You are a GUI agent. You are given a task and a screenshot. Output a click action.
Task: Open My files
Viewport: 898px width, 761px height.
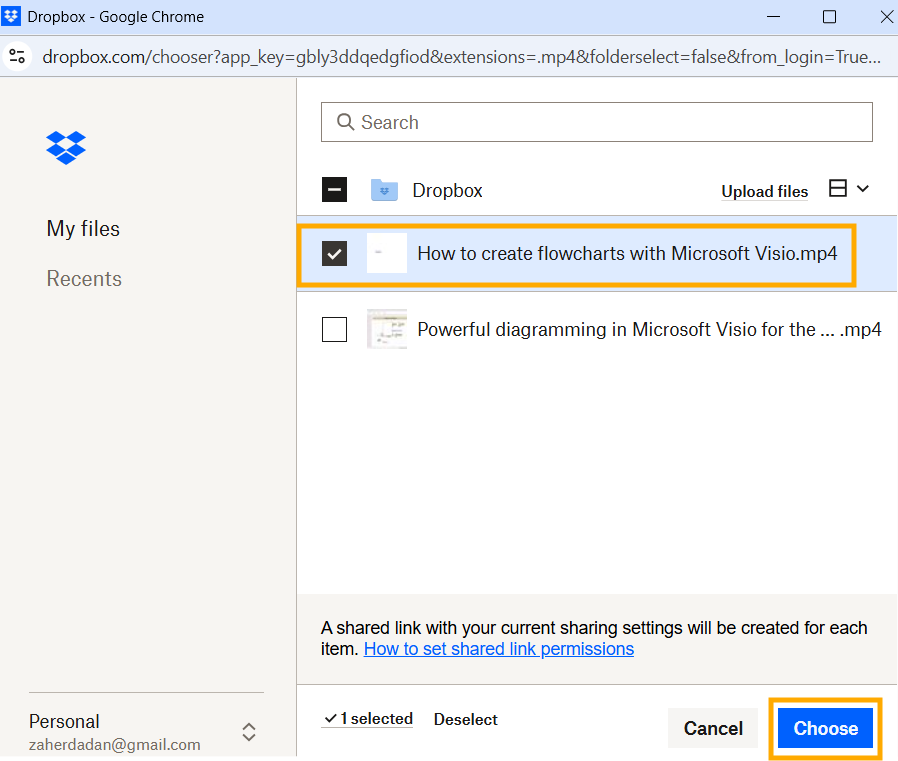pos(83,228)
